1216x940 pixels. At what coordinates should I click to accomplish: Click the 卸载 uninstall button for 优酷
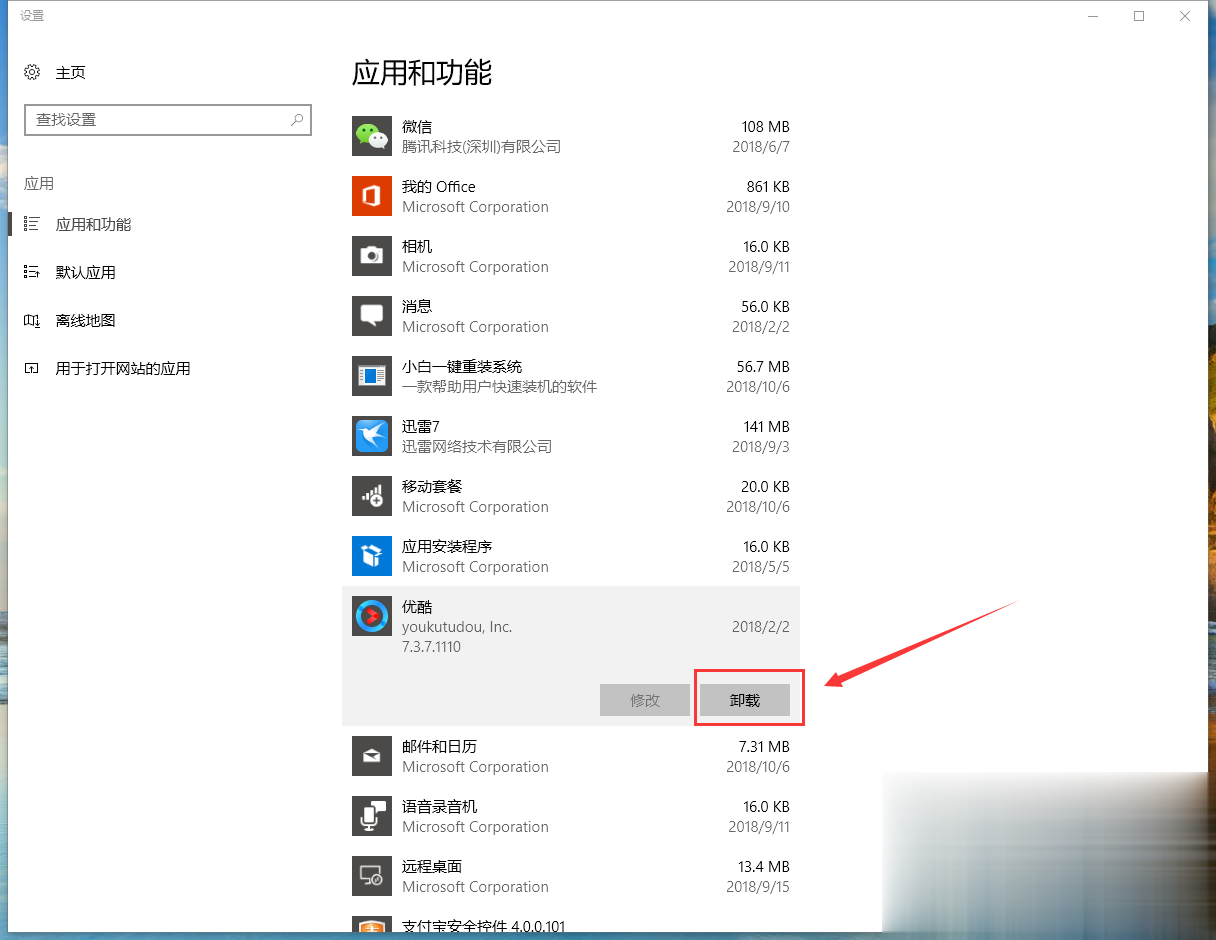(x=745, y=700)
